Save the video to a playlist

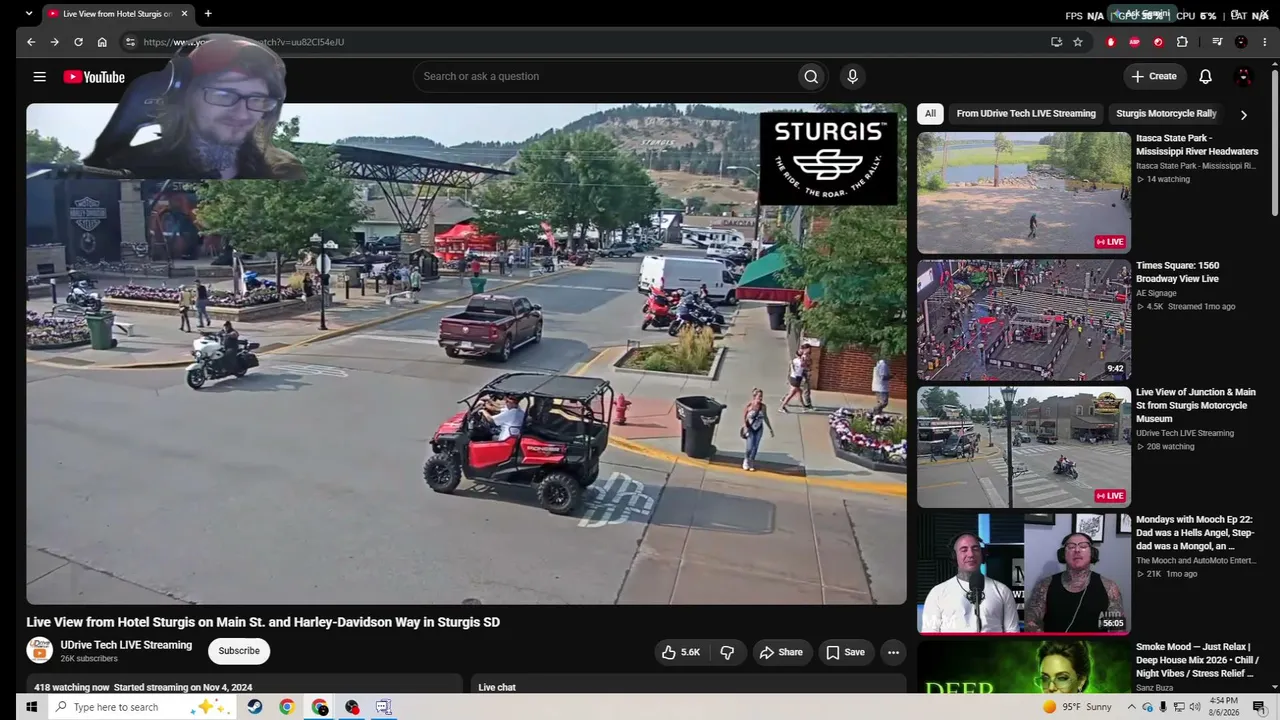click(x=845, y=652)
